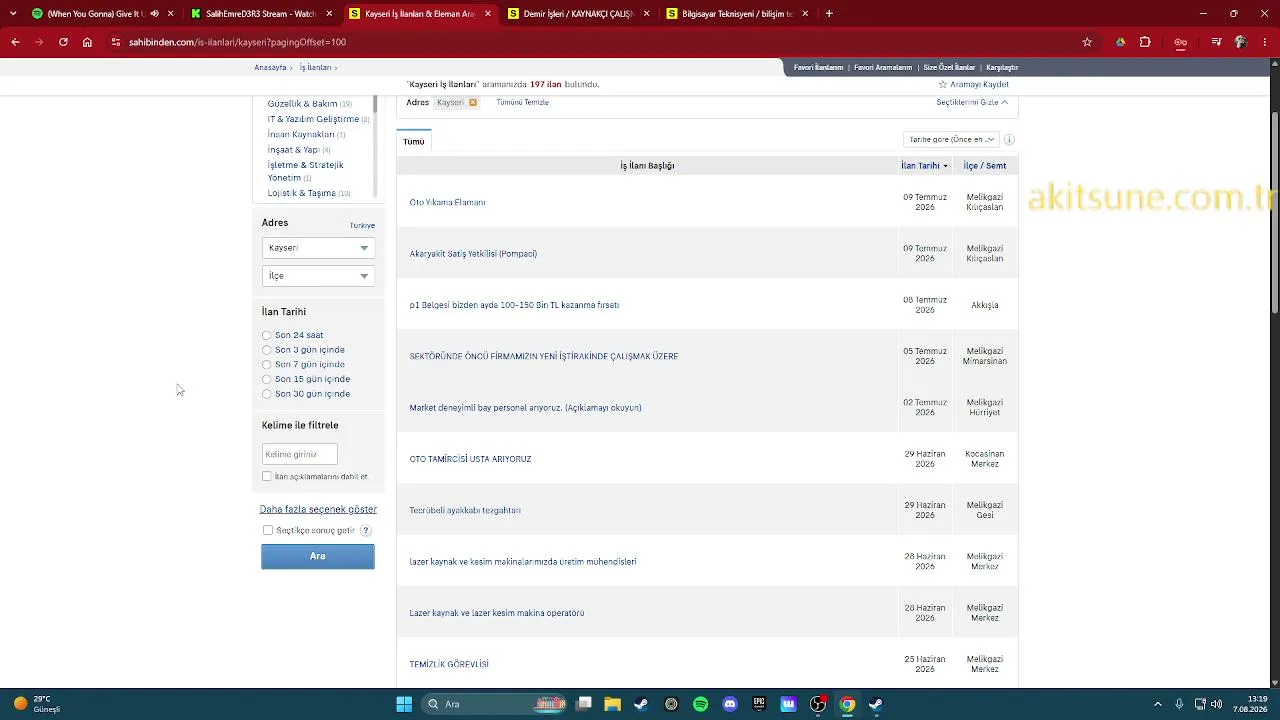Go back using the browser back arrow
Viewport: 1280px width, 720px height.
tap(15, 42)
